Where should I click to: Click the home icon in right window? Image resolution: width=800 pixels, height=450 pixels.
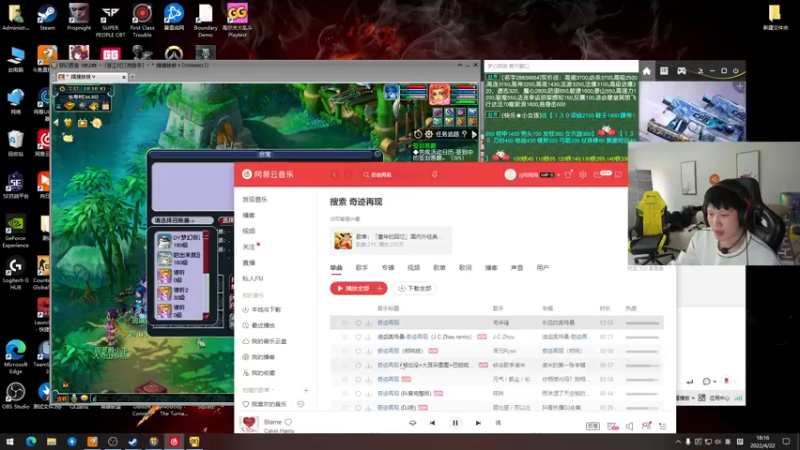[x=646, y=71]
